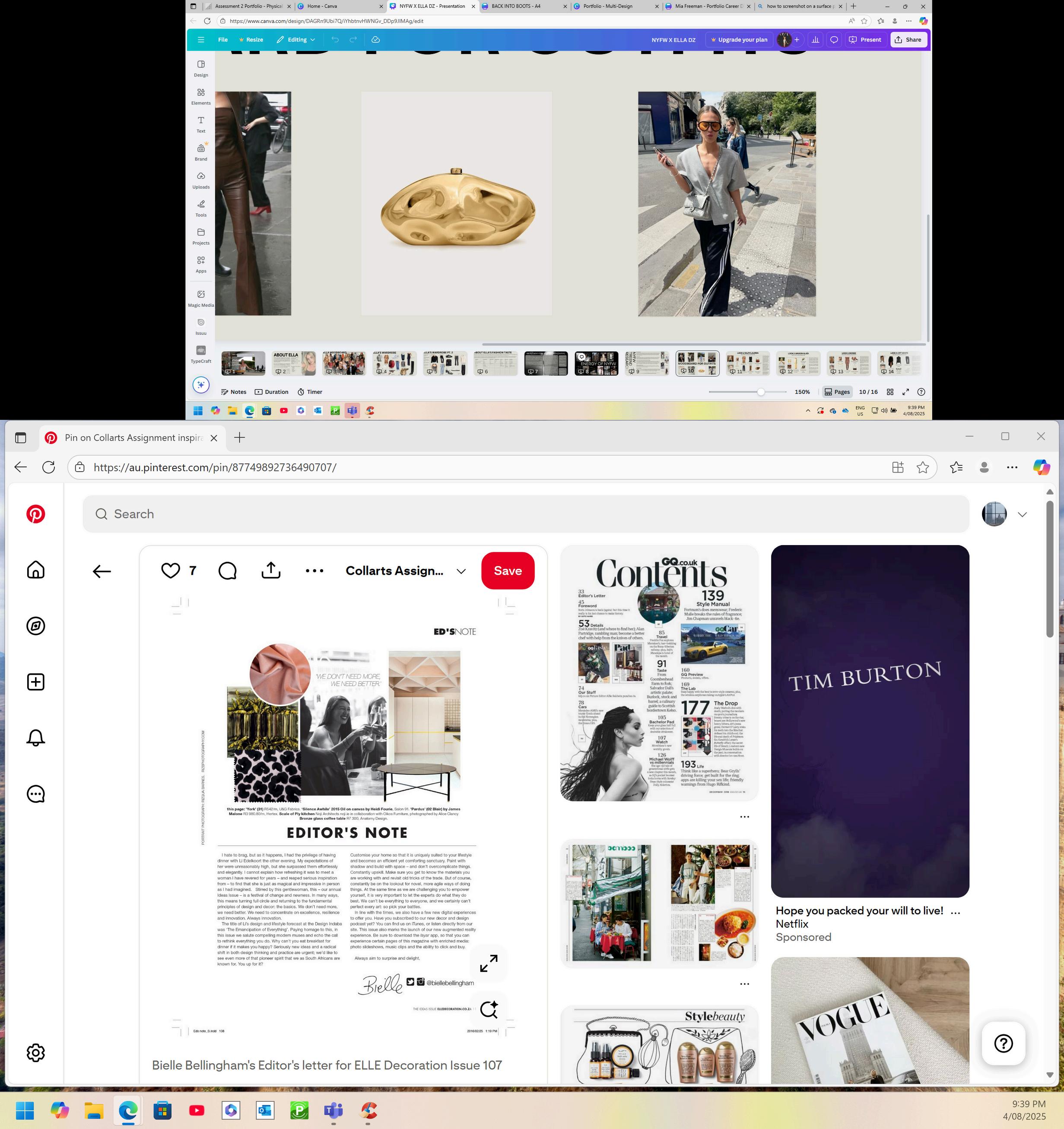Viewport: 1064px width, 1129px height.
Task: Adjust Canva zoom slider handle
Action: [761, 392]
